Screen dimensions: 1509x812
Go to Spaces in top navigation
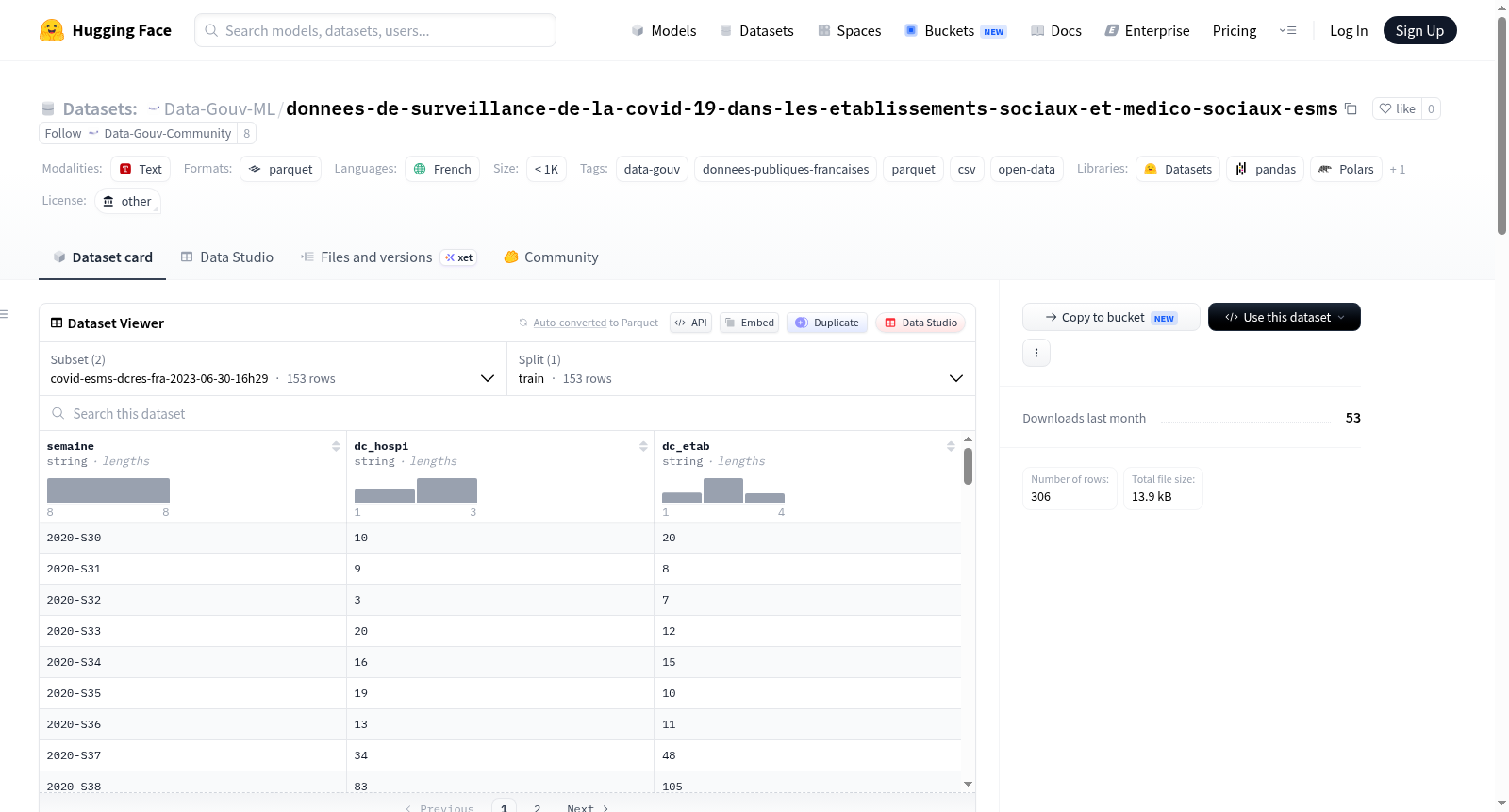click(849, 30)
